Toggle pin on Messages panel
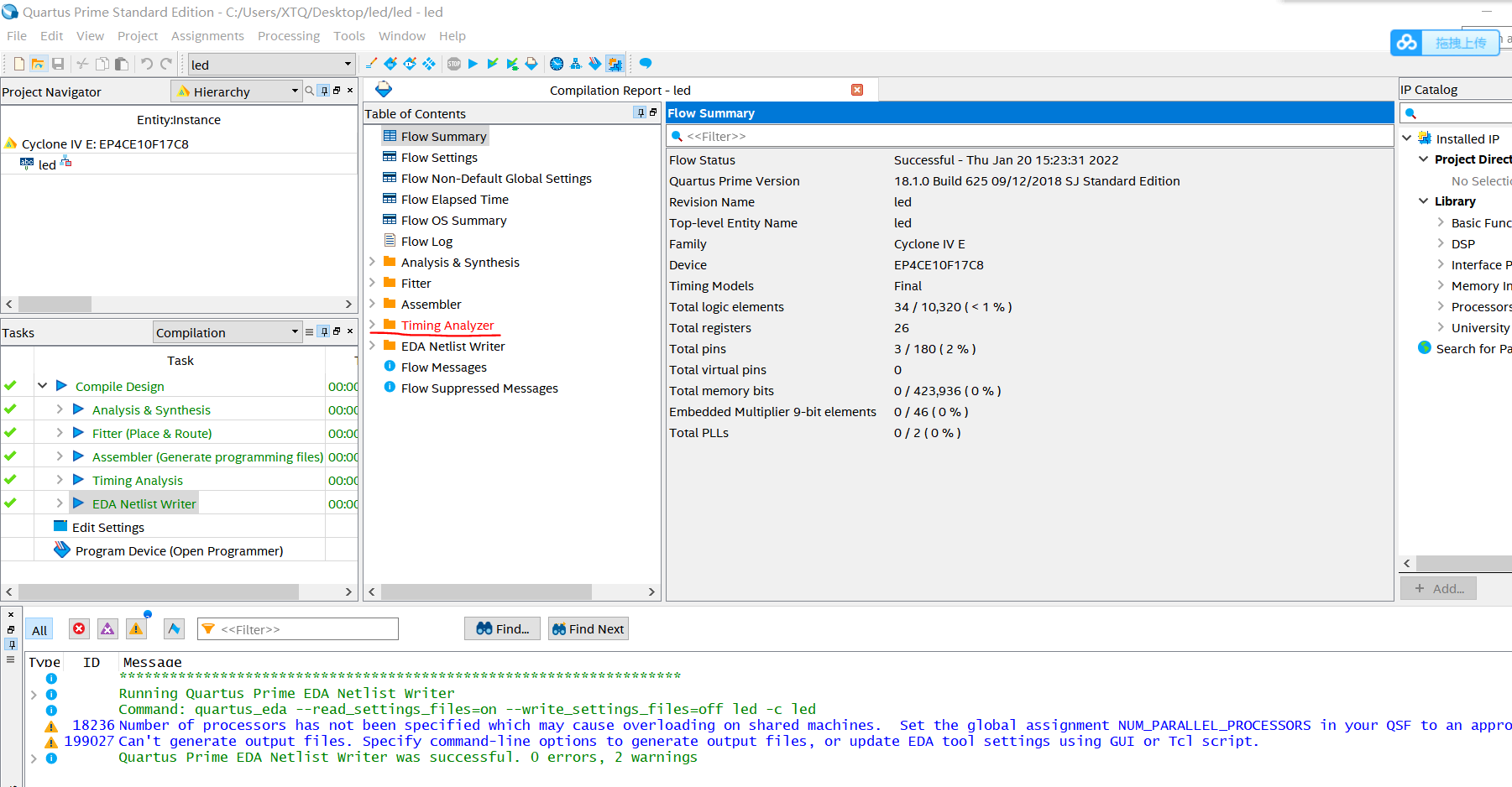Screen dimensions: 1512x787 (11, 644)
